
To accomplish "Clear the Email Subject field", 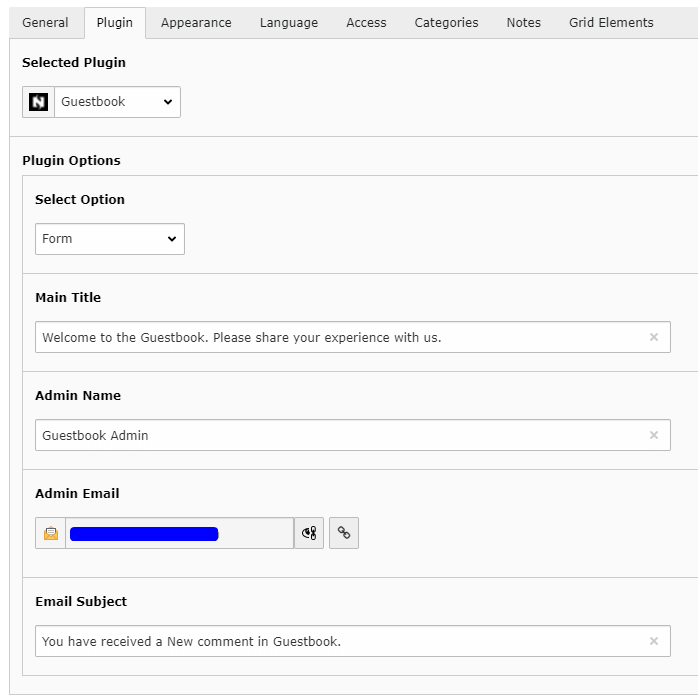I will coord(653,641).
